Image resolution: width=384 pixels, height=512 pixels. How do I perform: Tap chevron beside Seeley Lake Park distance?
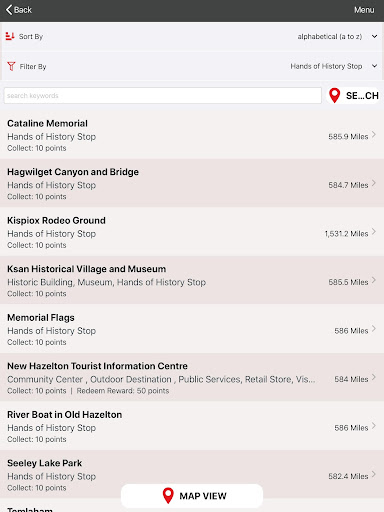374,474
